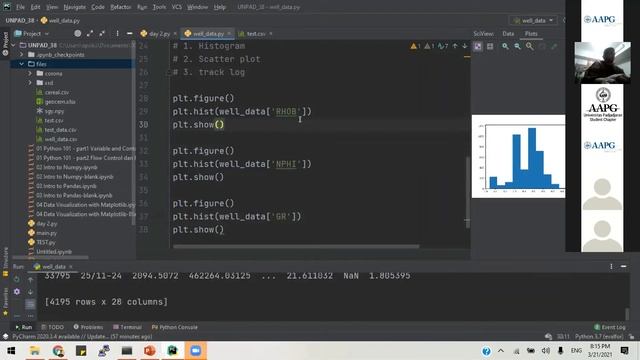Open the Event Log
The image size is (640, 360).
coord(610,327)
